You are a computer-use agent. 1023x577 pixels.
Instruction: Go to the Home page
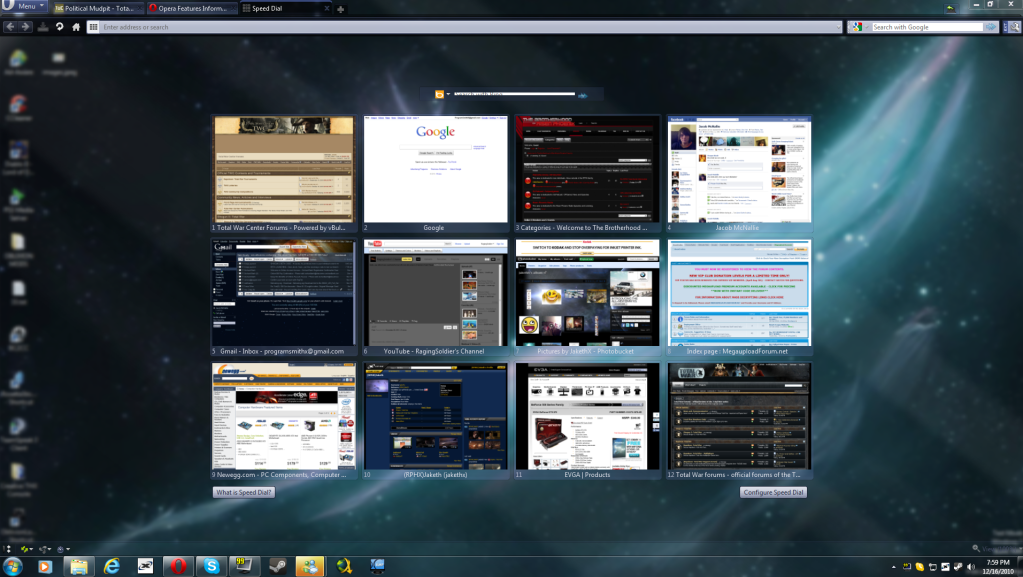(76, 27)
